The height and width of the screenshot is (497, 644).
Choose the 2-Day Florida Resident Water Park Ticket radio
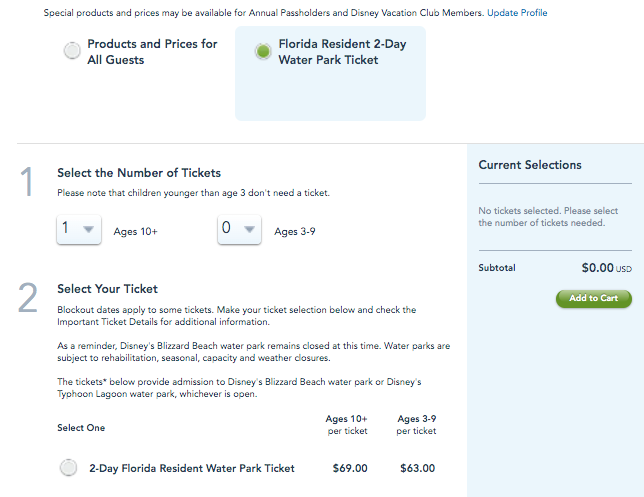click(68, 467)
